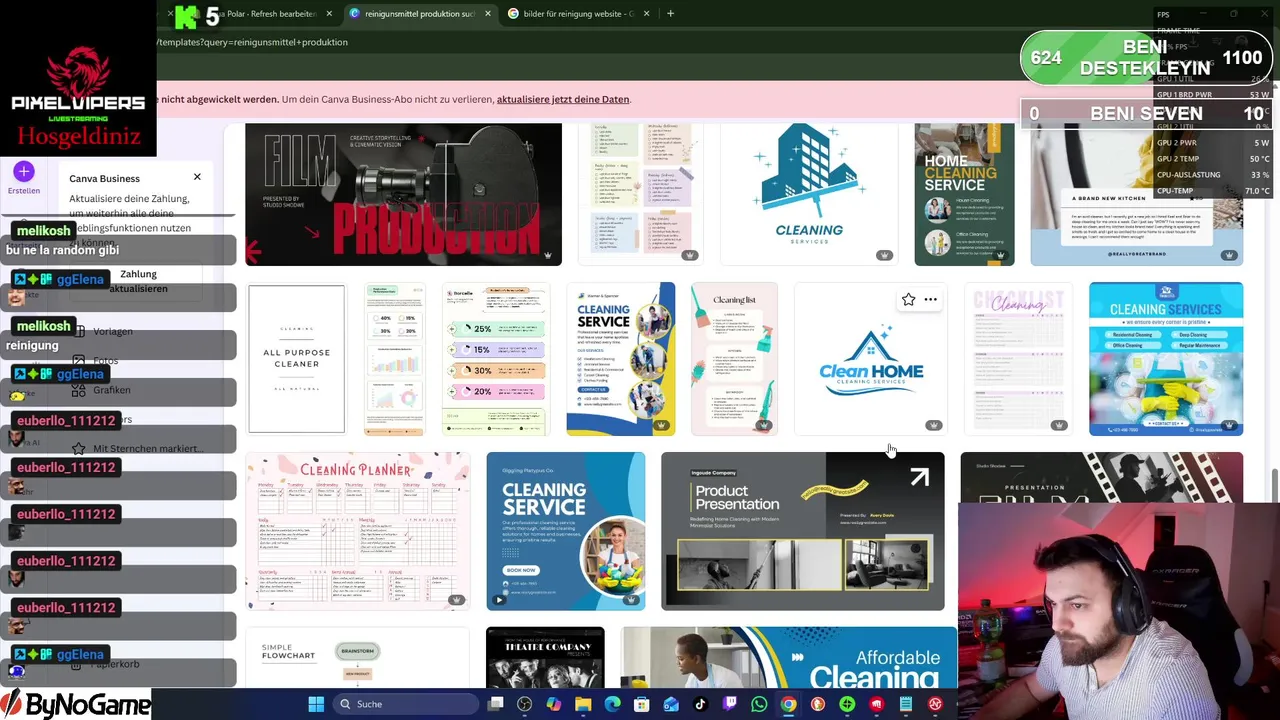Open Task View from the taskbar
This screenshot has height=720, width=1280.
[x=495, y=704]
